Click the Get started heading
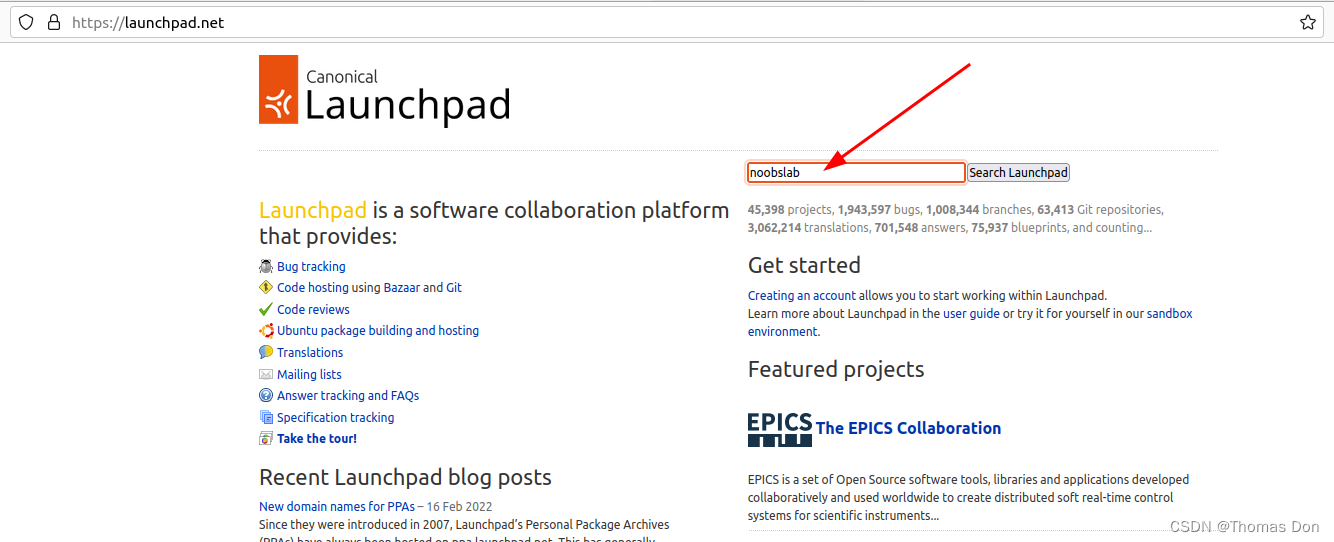The height and width of the screenshot is (542, 1334). coord(804,265)
